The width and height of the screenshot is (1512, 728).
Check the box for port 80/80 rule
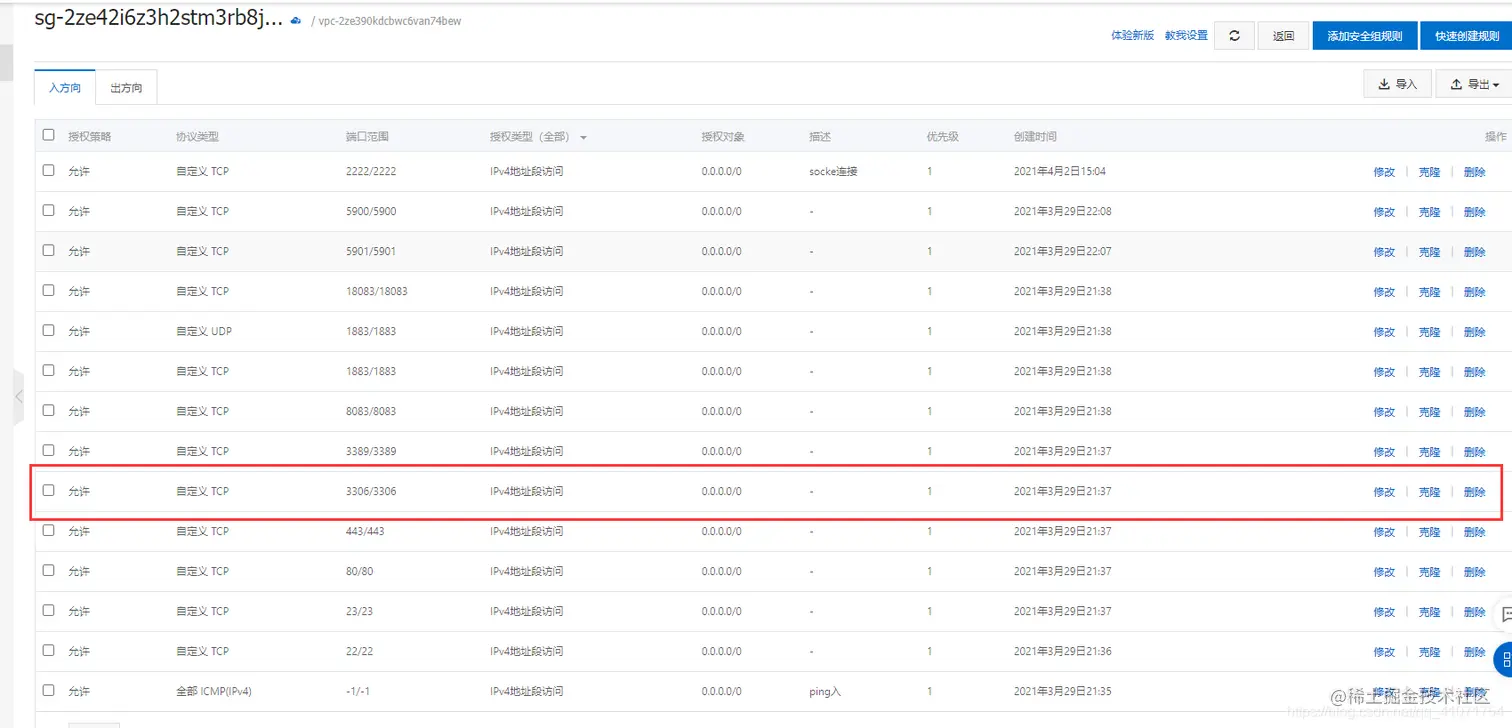tap(48, 570)
